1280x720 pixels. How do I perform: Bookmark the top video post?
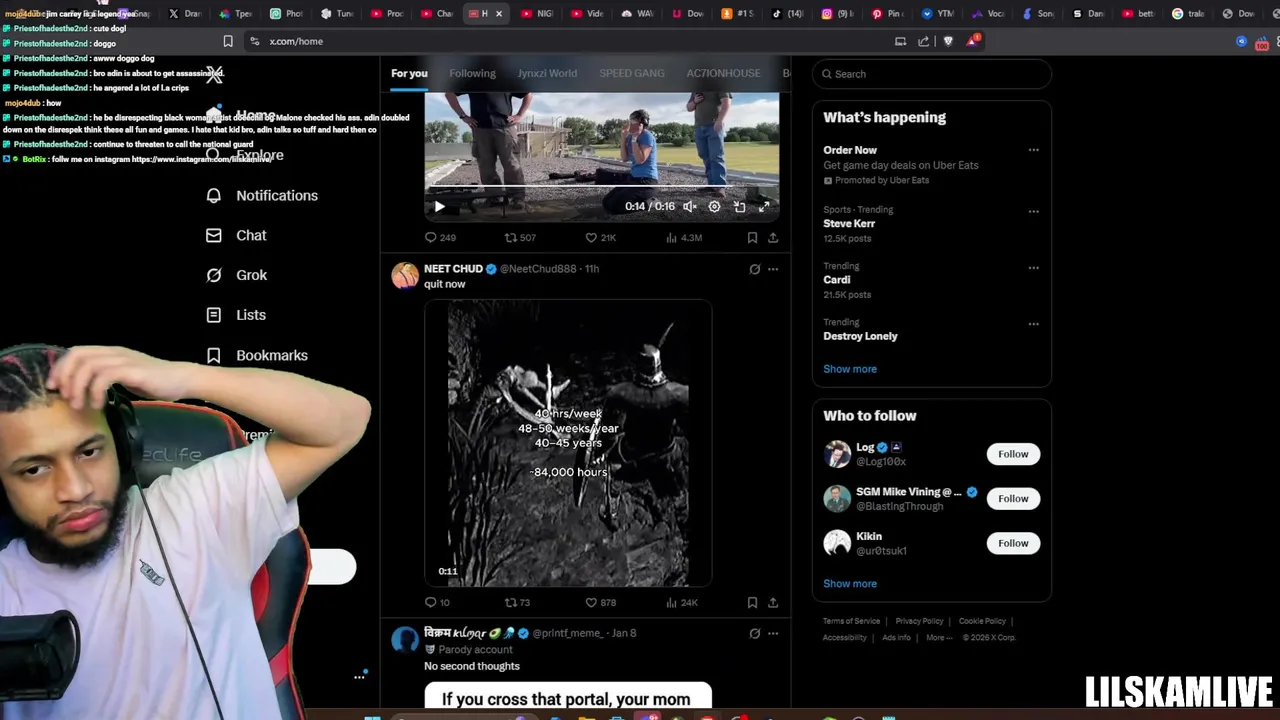pyautogui.click(x=752, y=237)
